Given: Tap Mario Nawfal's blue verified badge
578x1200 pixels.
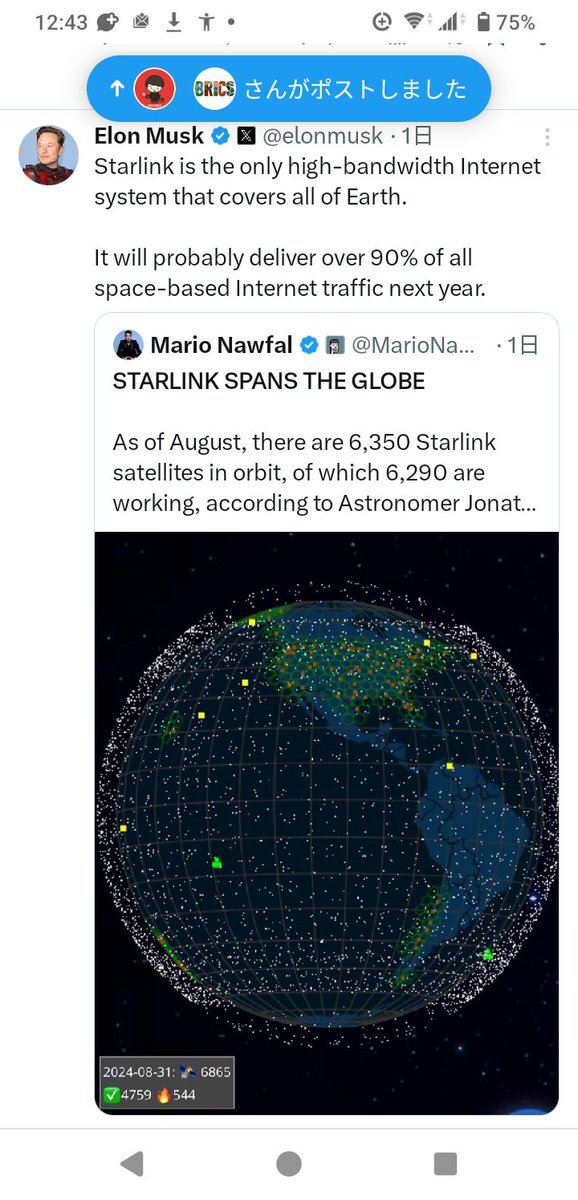Looking at the screenshot, I should tap(309, 345).
